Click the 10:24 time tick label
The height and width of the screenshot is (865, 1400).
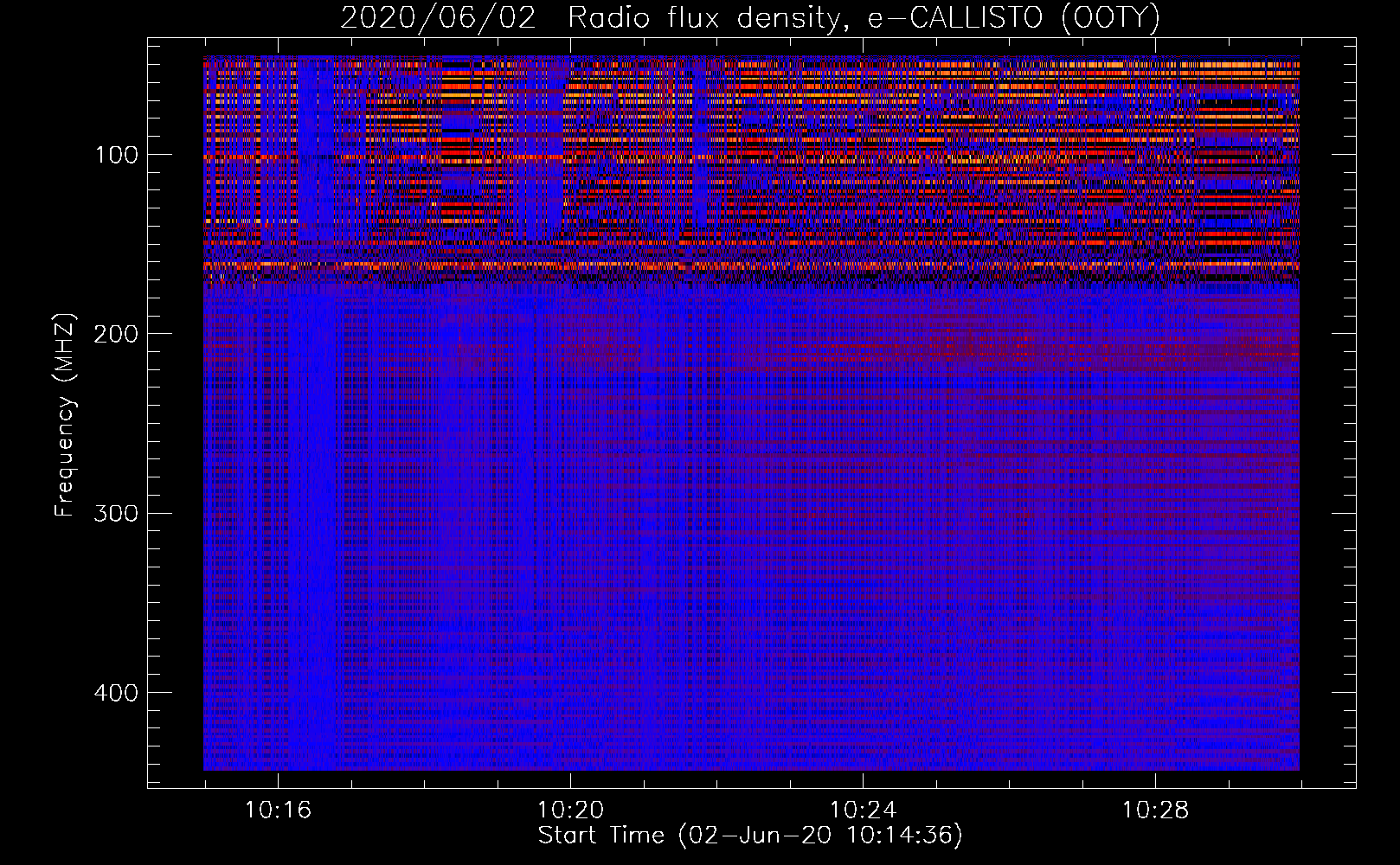[863, 811]
